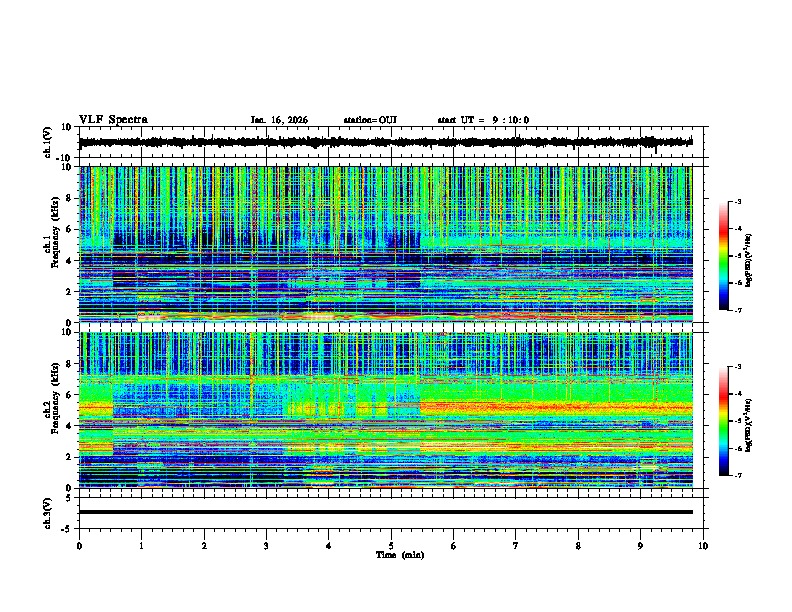Click the "-3" tick on the upper colorbar

click(737, 201)
